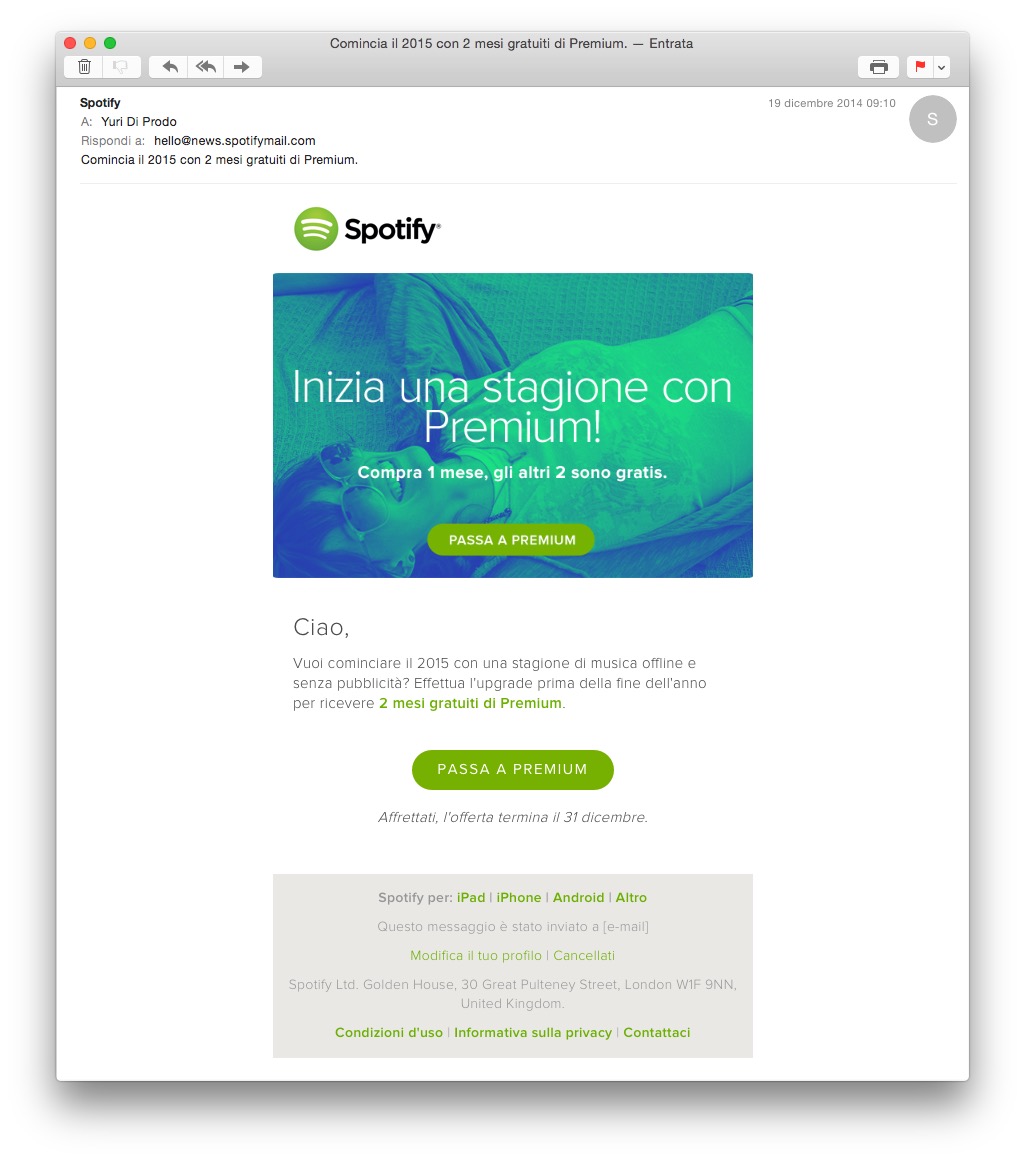Click the reply all double-arrow icon

point(206,67)
